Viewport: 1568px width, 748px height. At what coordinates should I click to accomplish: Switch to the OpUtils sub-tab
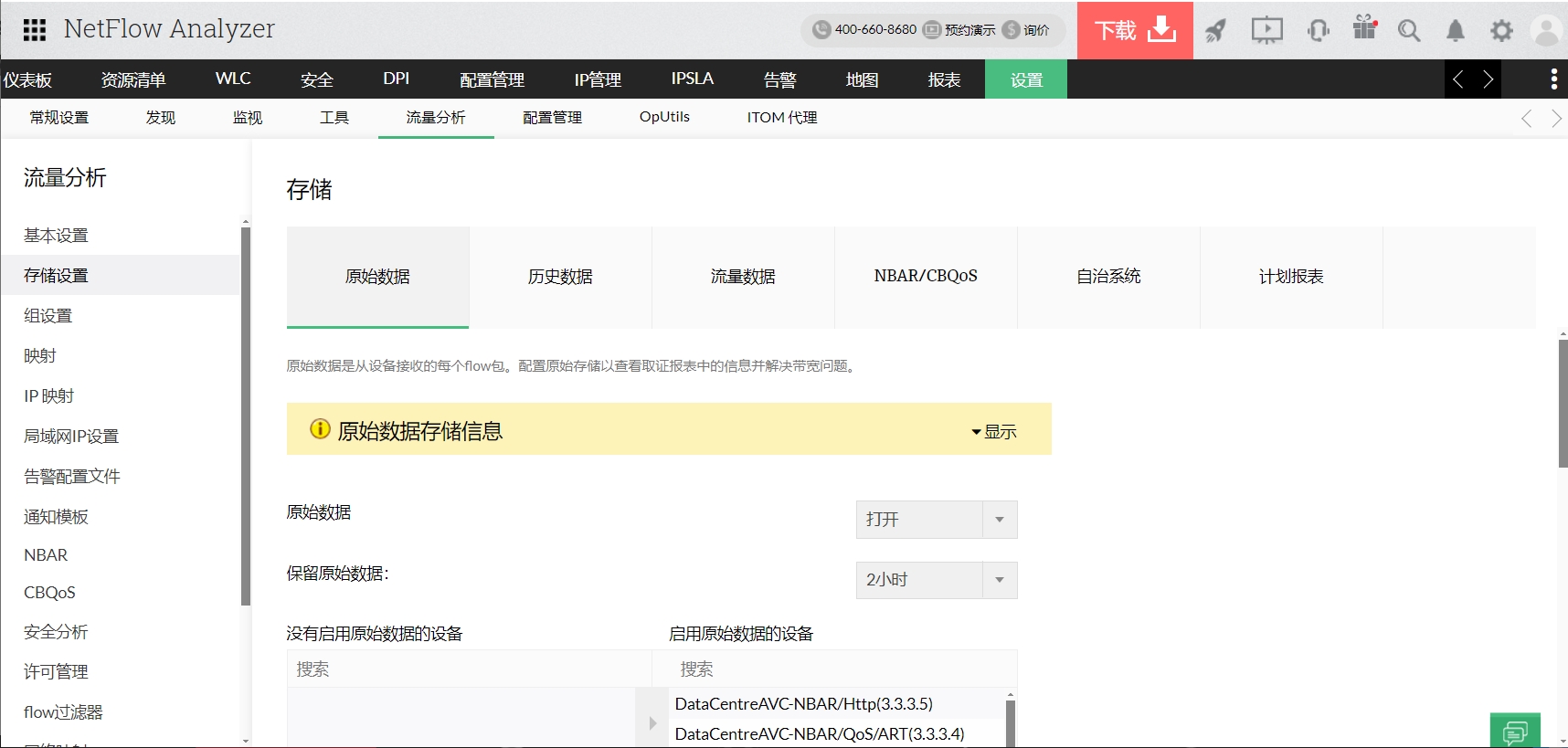664,117
